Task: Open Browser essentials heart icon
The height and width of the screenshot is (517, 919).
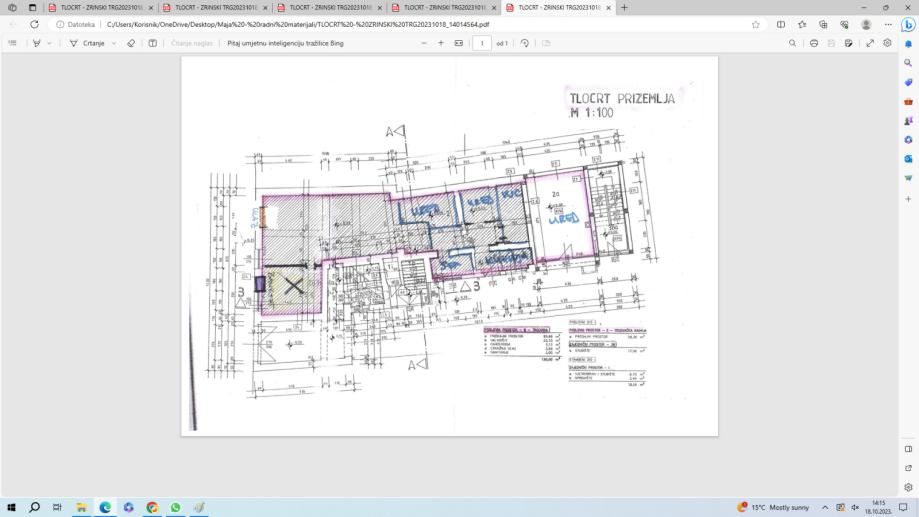Action: (x=844, y=25)
